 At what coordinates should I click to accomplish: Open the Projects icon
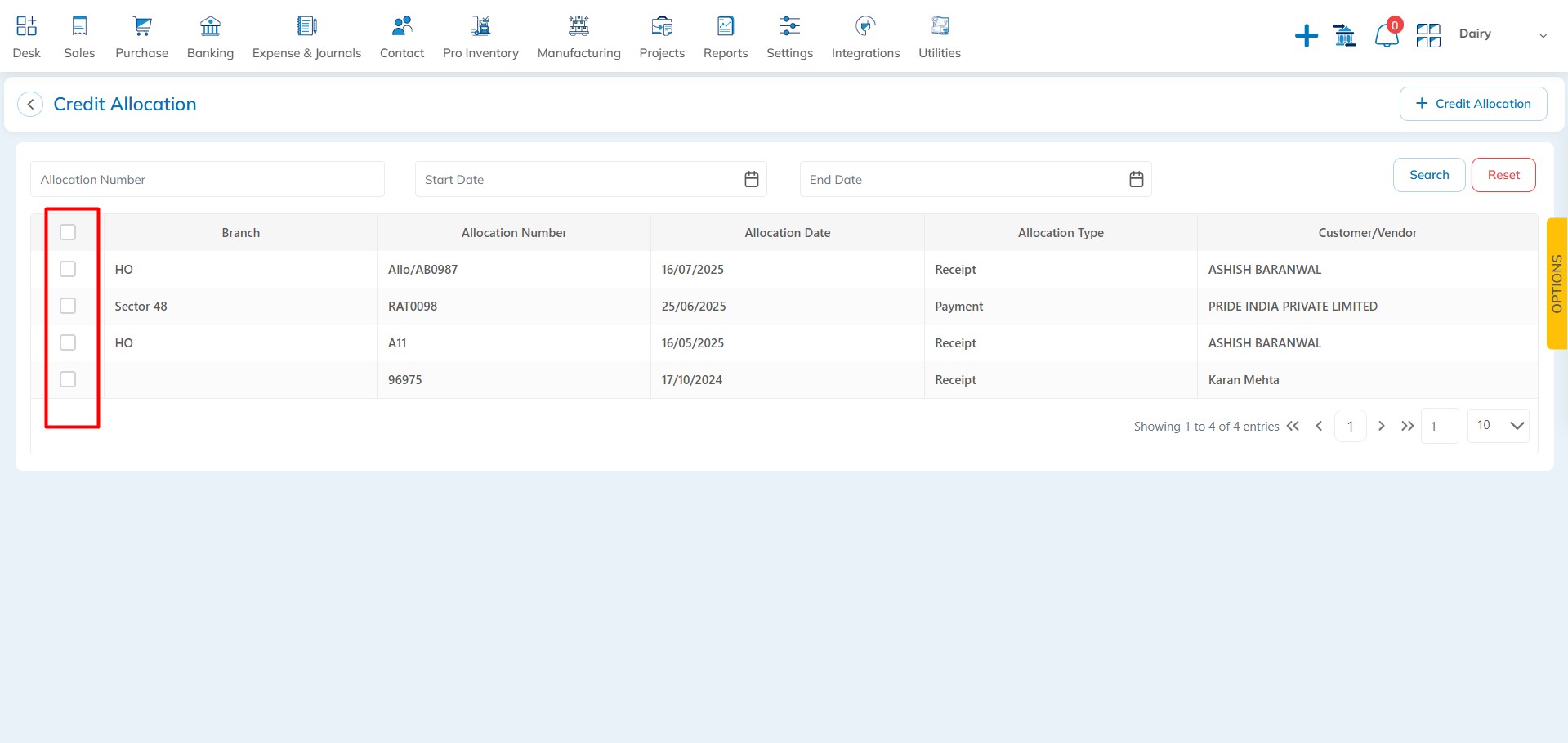[662, 26]
